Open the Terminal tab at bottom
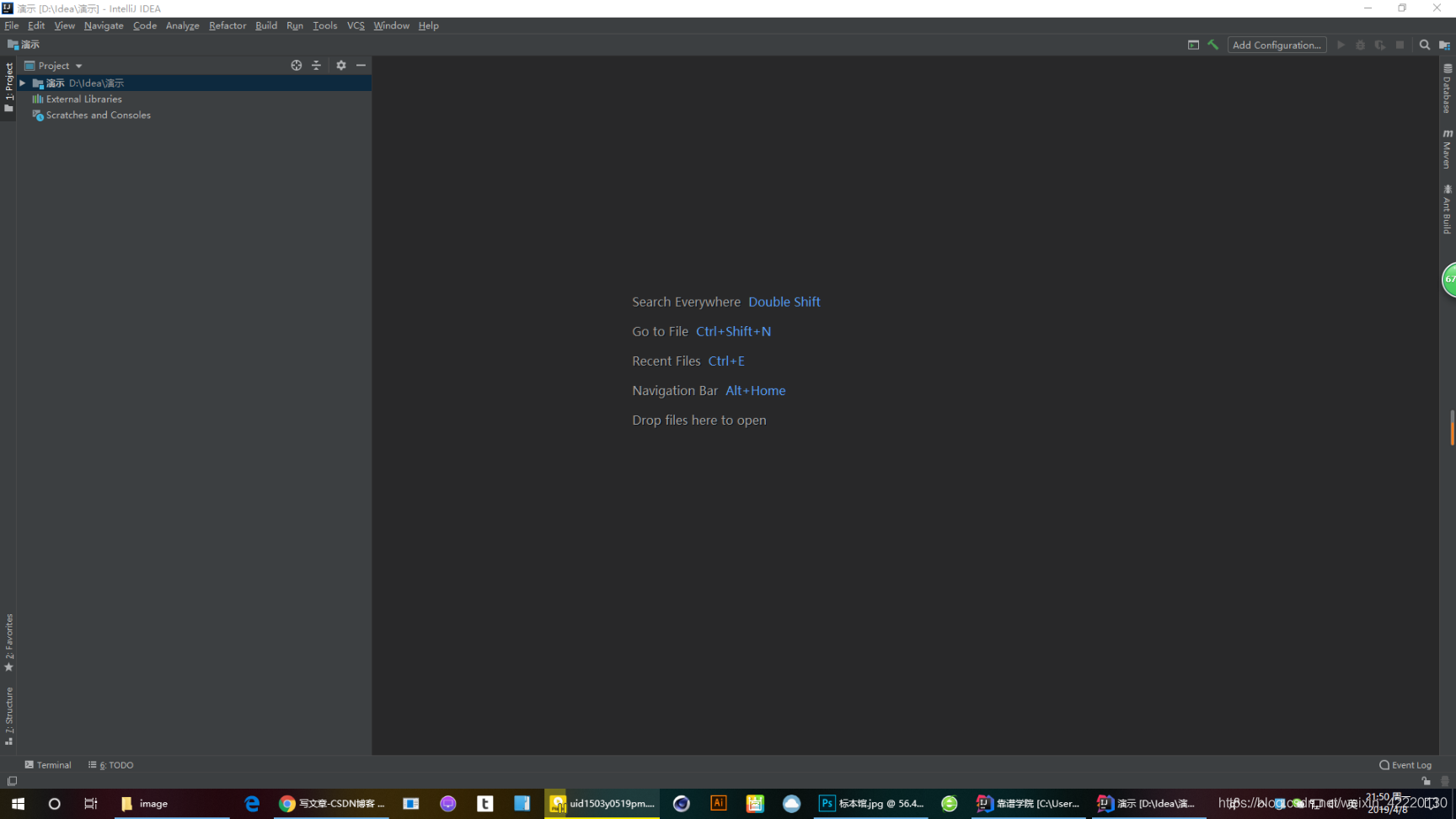1456x819 pixels. pos(48,765)
